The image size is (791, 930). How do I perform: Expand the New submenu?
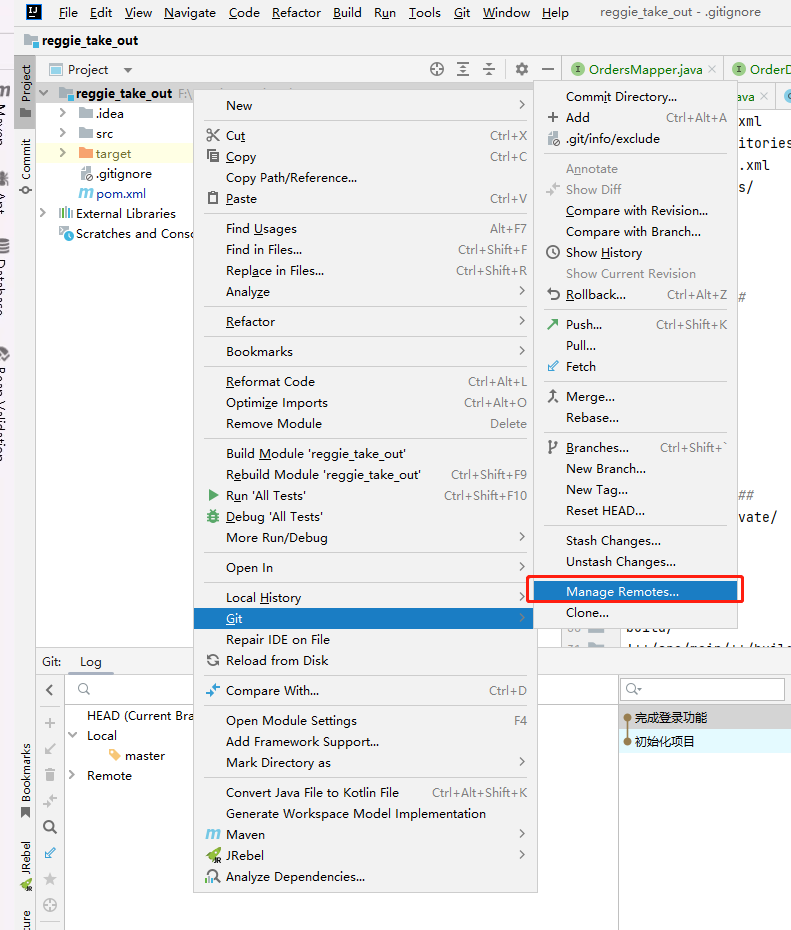coord(365,106)
